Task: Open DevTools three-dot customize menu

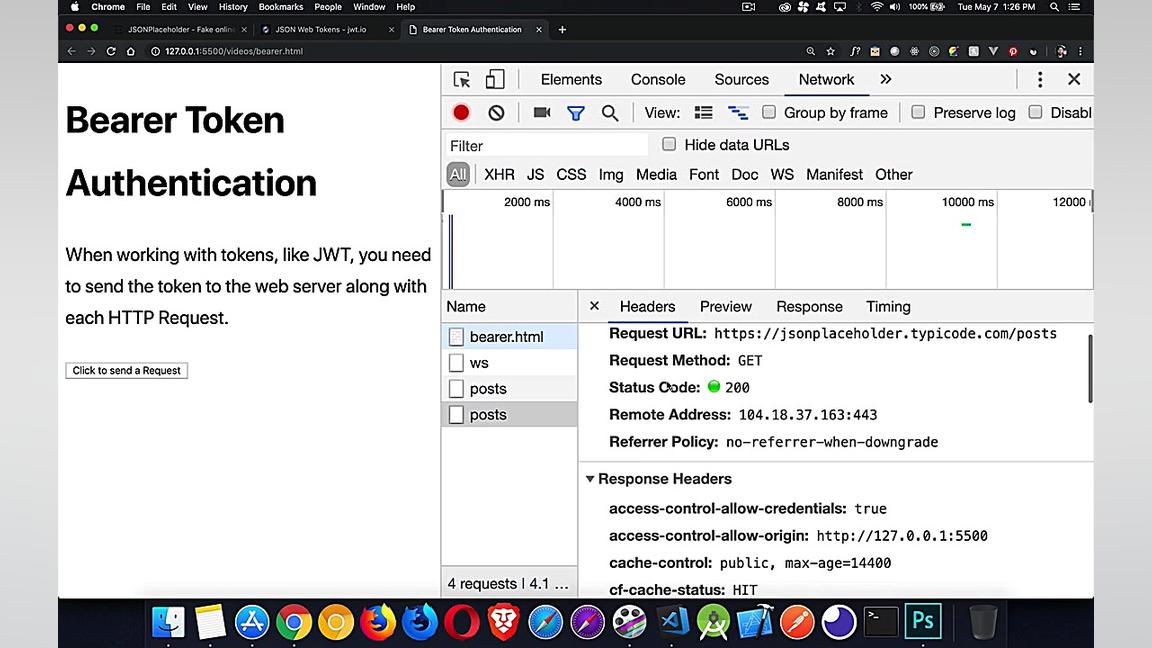Action: coord(1040,80)
